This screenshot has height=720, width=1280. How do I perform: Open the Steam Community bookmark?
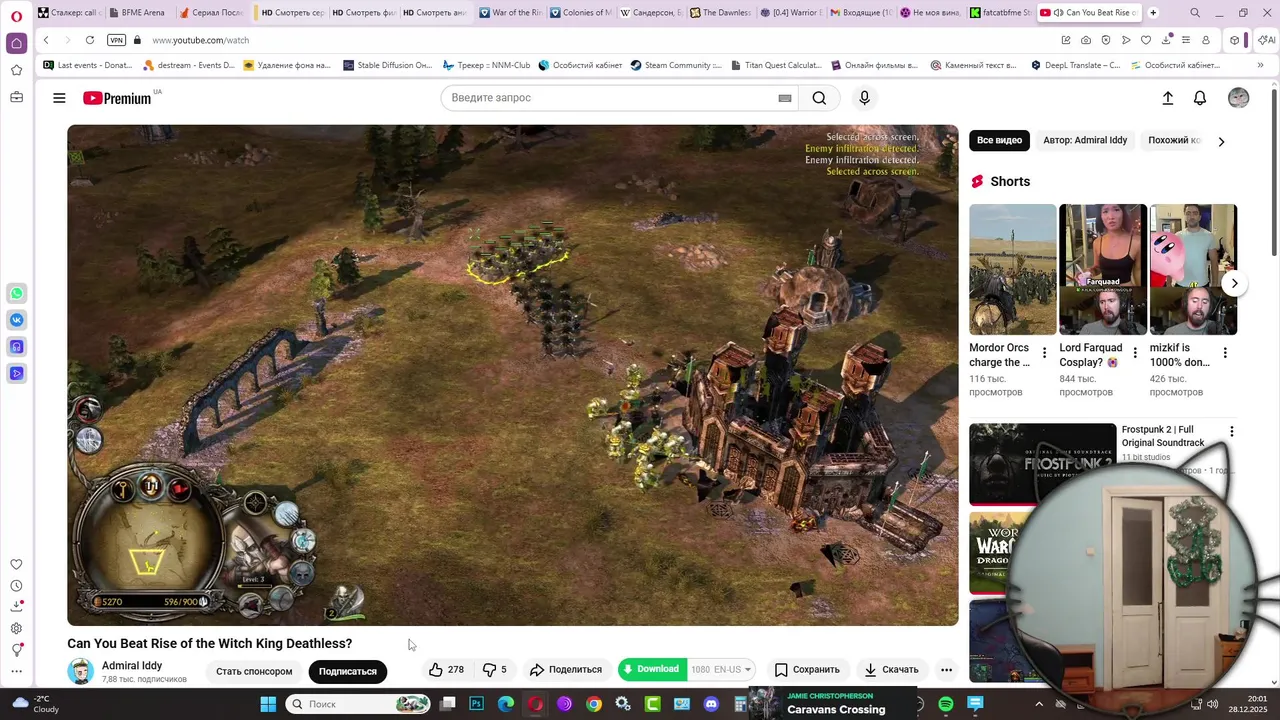coord(676,65)
